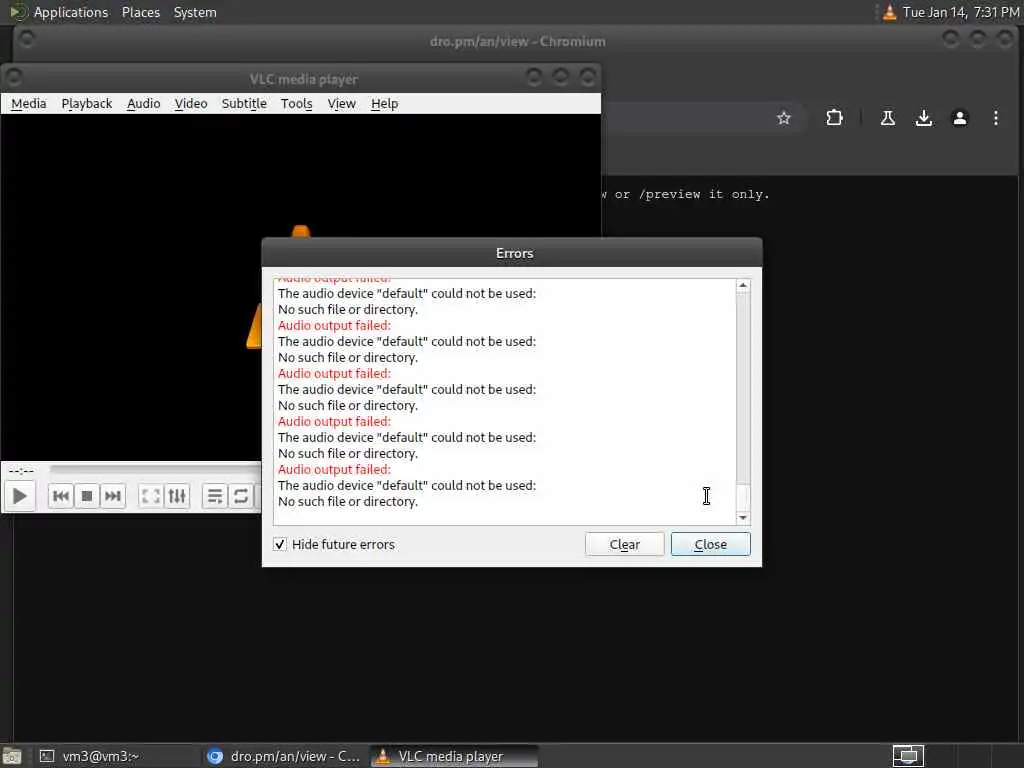Click the last "Audio output failed:" line
Screen dimensions: 1024x768
click(x=334, y=470)
